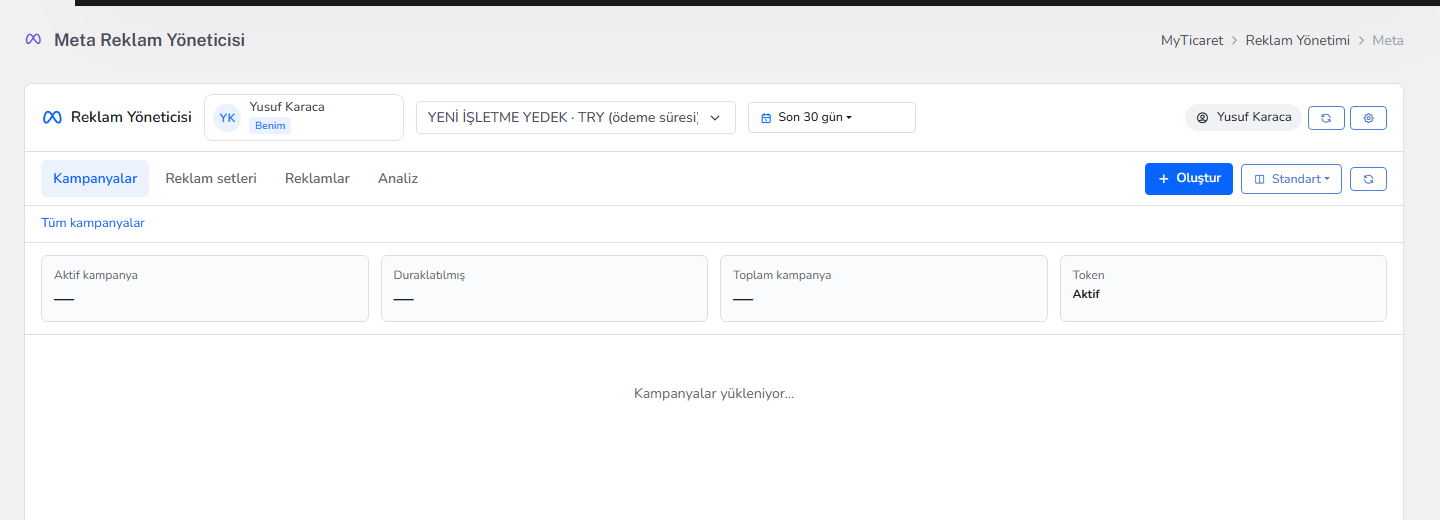Click the calendar icon in date picker
The height and width of the screenshot is (520, 1440).
pyautogui.click(x=766, y=118)
